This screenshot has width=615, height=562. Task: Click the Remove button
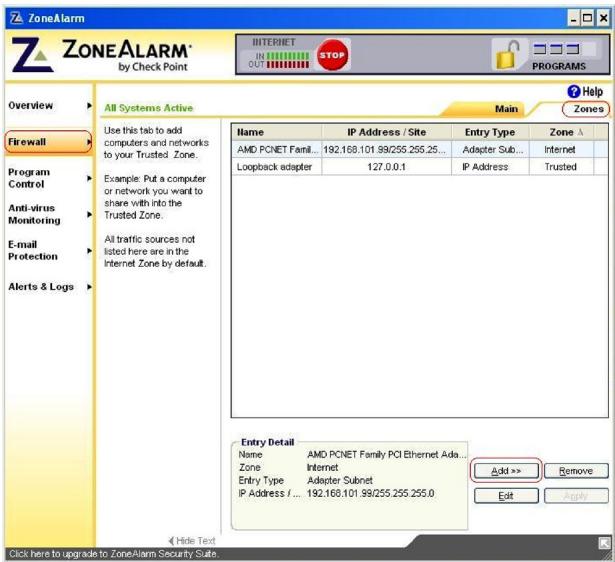click(x=576, y=471)
